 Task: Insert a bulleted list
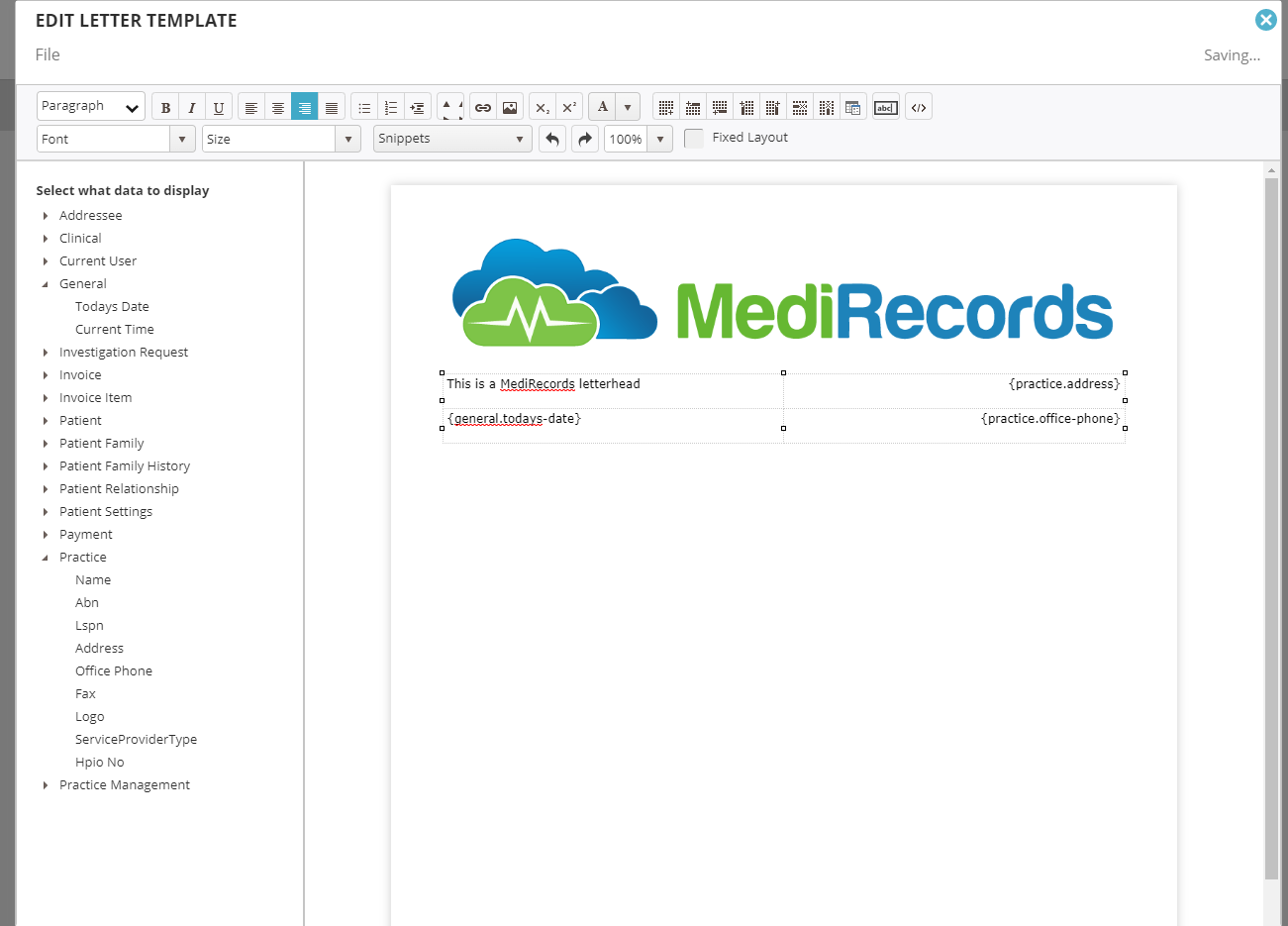click(x=364, y=107)
